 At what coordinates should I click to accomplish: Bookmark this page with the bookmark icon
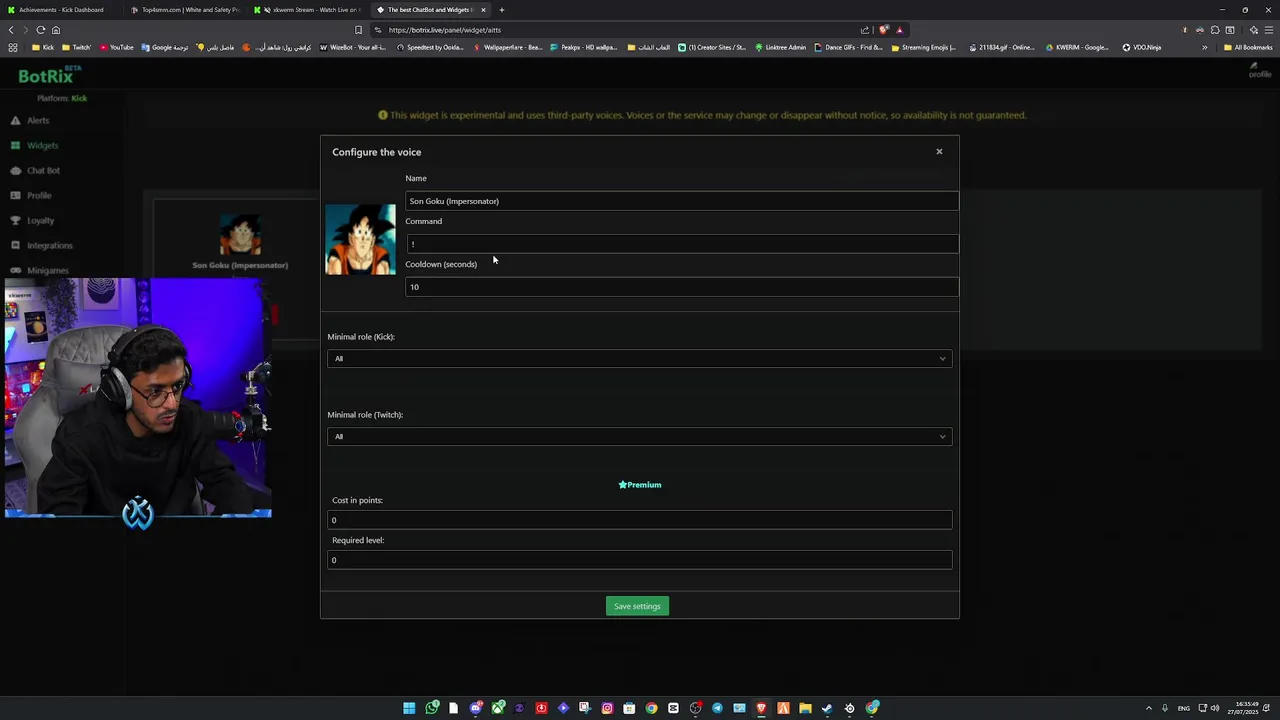pos(358,30)
